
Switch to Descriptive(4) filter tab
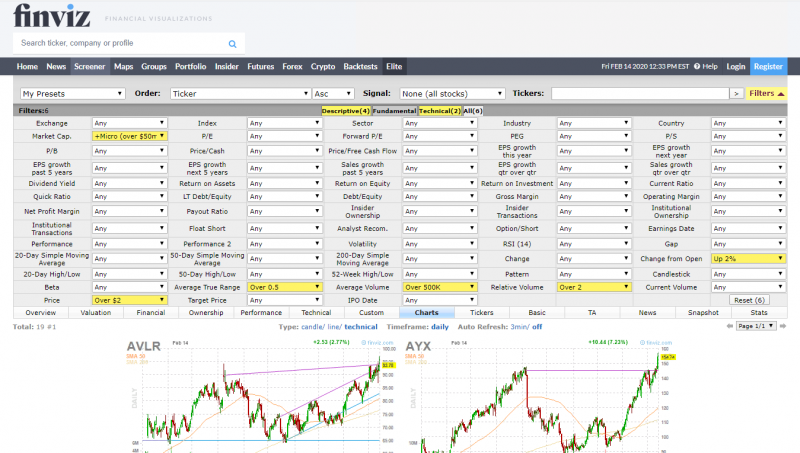(345, 111)
